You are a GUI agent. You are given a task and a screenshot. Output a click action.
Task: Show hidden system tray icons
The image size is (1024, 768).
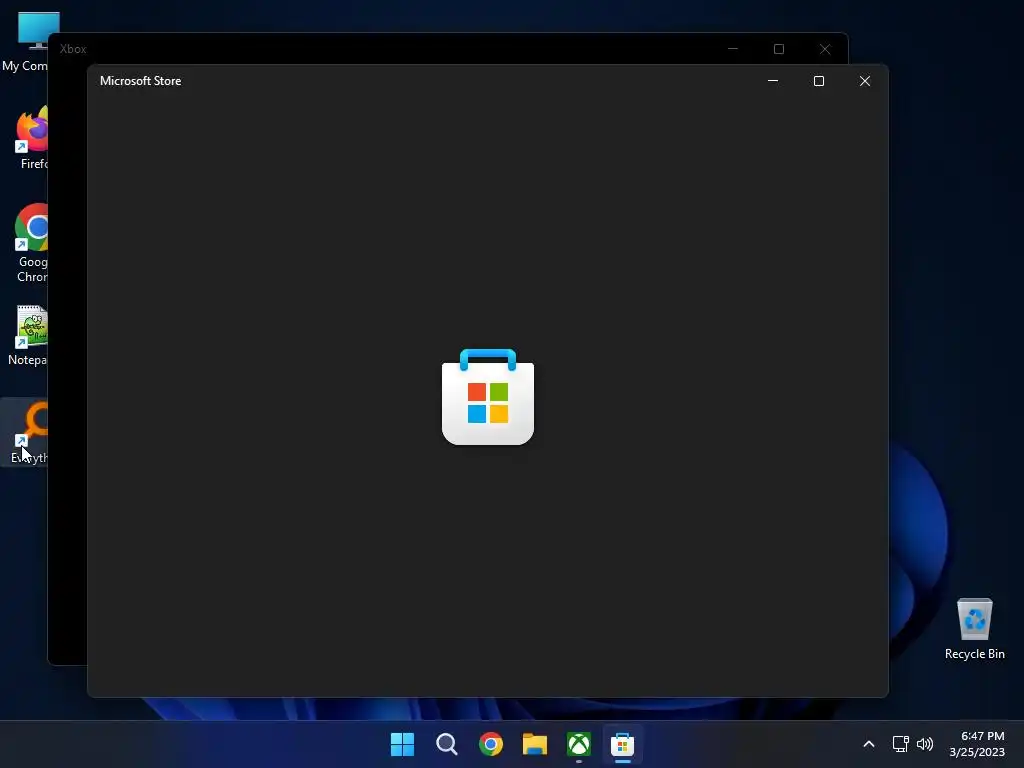(x=869, y=744)
